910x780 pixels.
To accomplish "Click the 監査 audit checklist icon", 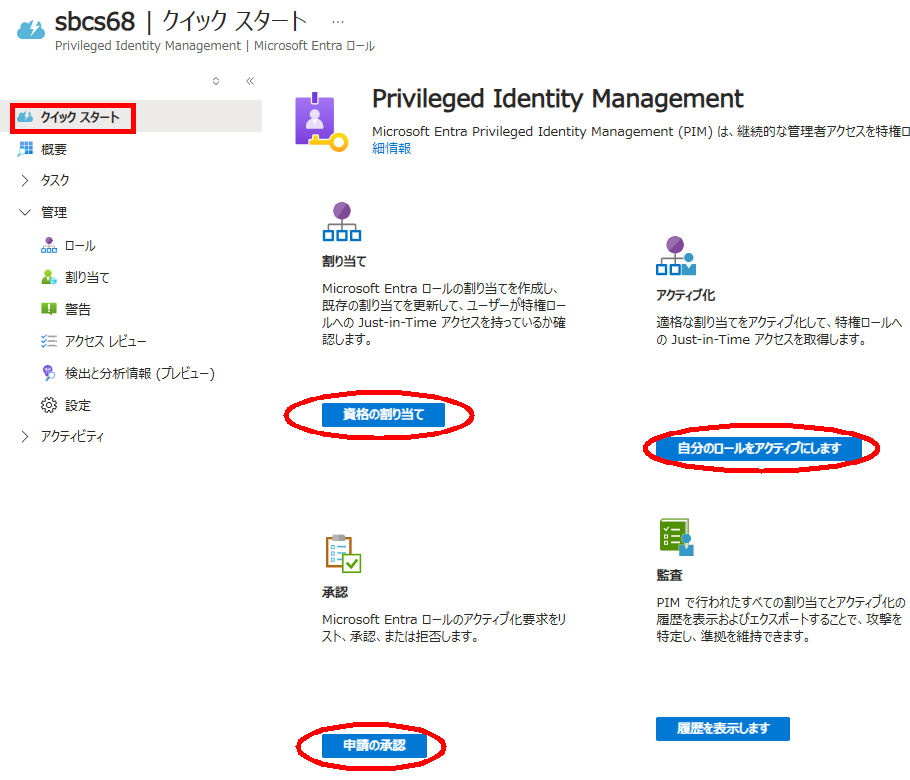I will (x=677, y=537).
